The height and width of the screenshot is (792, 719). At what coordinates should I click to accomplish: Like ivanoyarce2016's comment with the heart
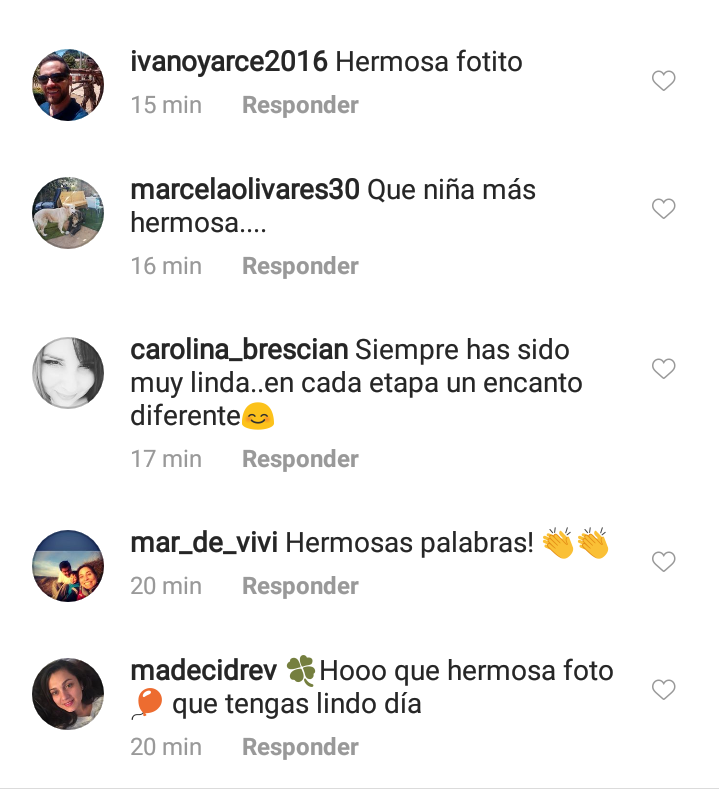click(663, 81)
